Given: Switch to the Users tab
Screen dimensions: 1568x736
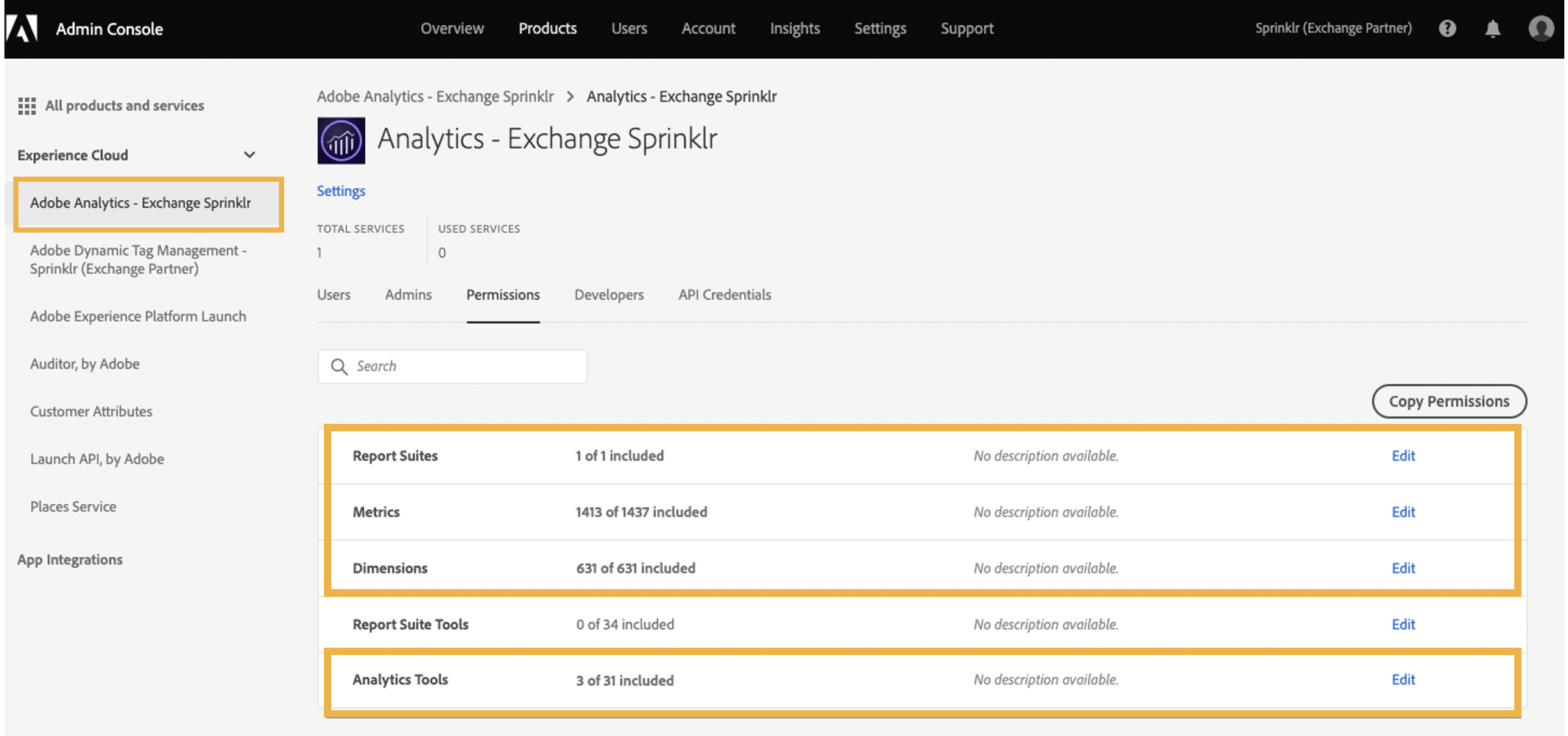Looking at the screenshot, I should 333,295.
